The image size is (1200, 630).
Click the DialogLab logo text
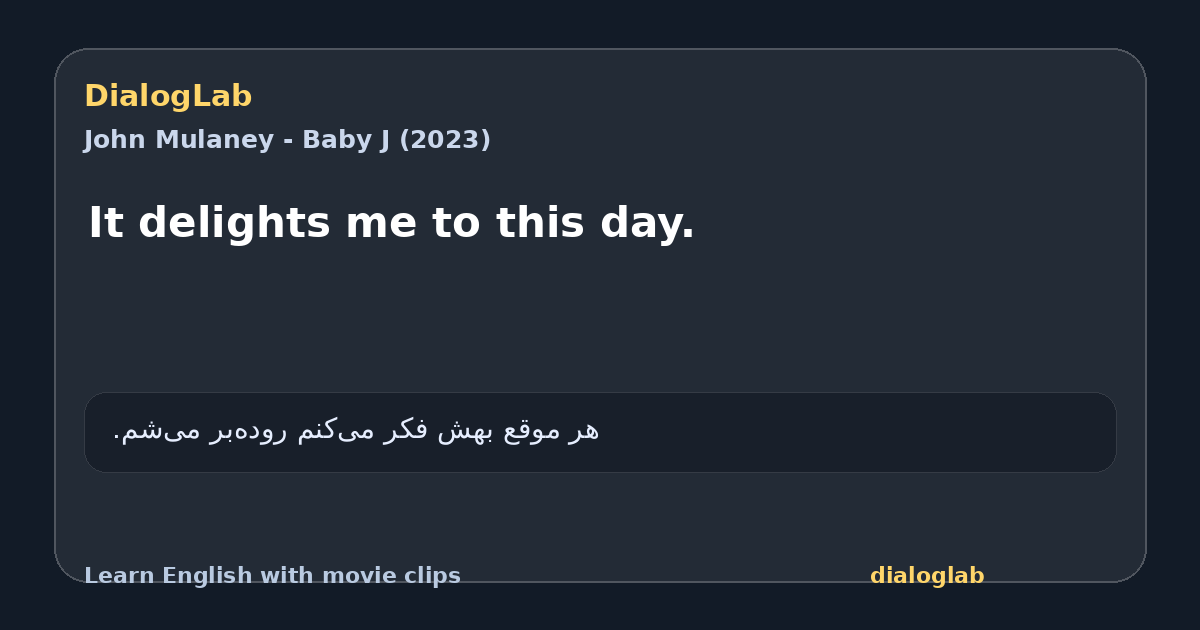tap(168, 96)
